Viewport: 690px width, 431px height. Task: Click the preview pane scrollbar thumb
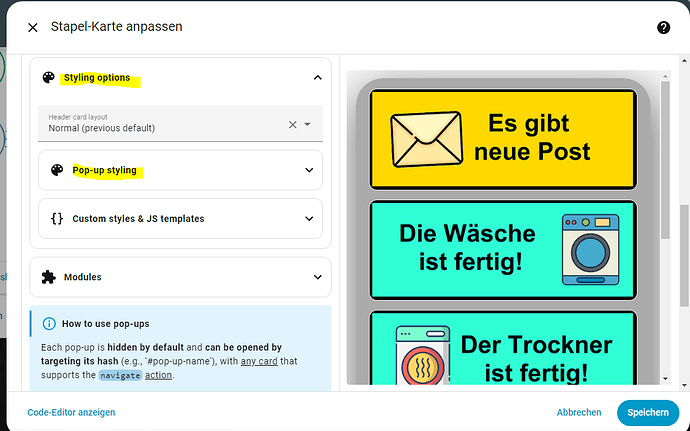tap(665, 160)
